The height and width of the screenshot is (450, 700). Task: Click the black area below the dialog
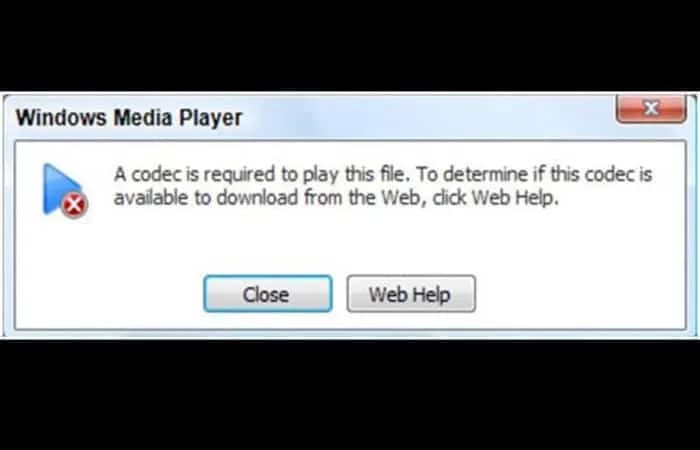click(x=350, y=395)
